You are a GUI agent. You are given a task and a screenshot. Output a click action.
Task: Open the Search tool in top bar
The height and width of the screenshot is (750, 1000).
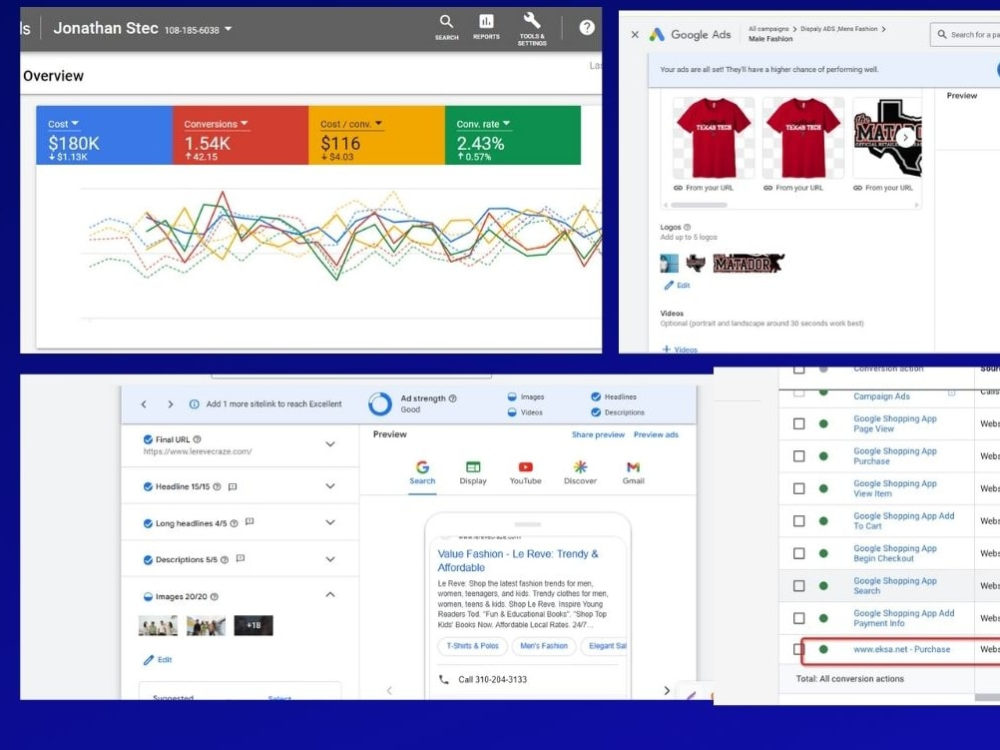coord(446,27)
